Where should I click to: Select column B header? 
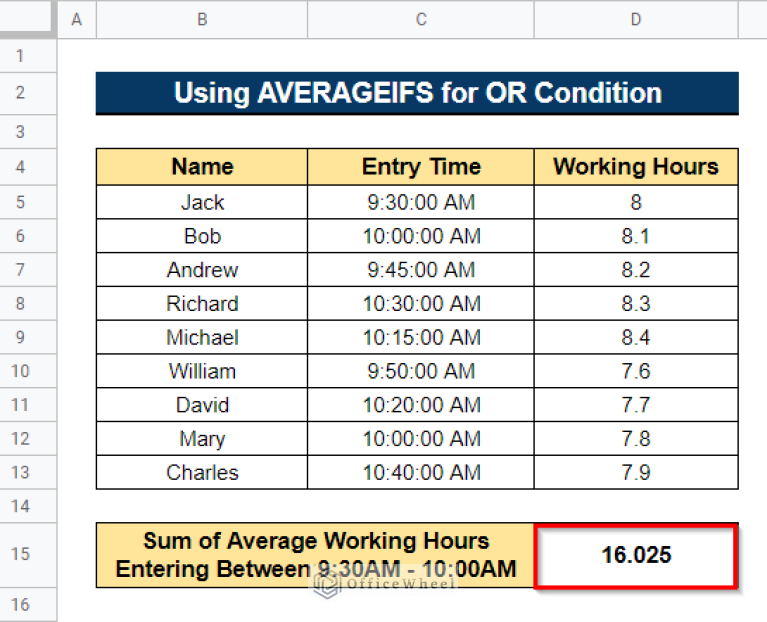pyautogui.click(x=202, y=19)
